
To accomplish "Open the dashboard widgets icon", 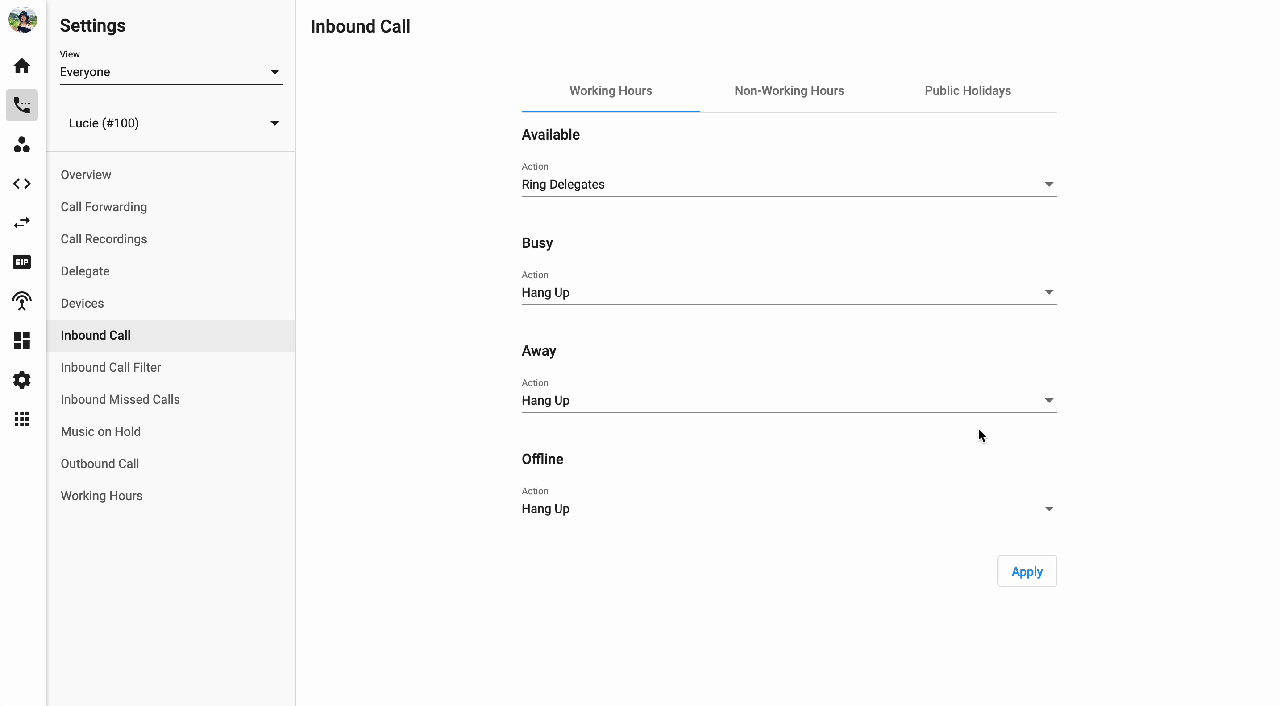I will point(22,341).
